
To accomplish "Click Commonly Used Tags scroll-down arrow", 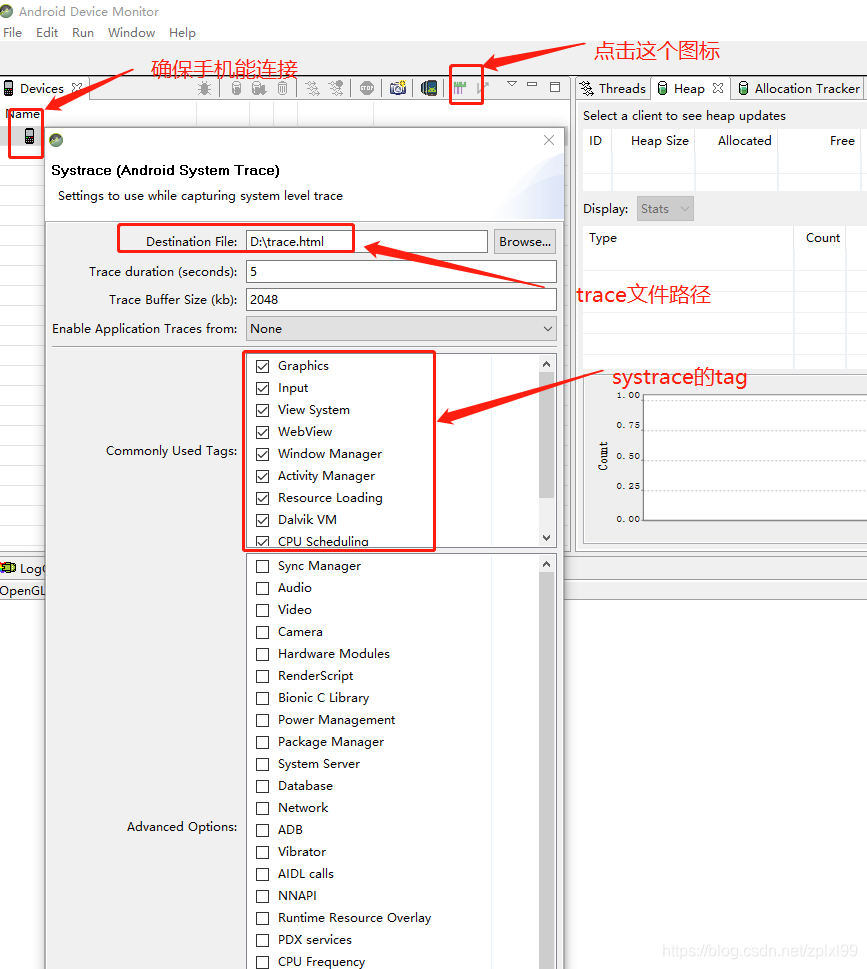I will 546,538.
